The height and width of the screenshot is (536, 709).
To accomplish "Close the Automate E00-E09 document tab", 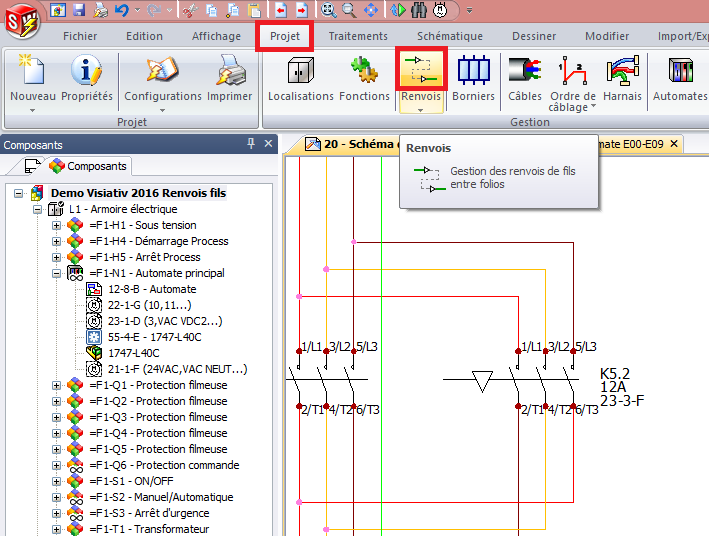I will 674,144.
